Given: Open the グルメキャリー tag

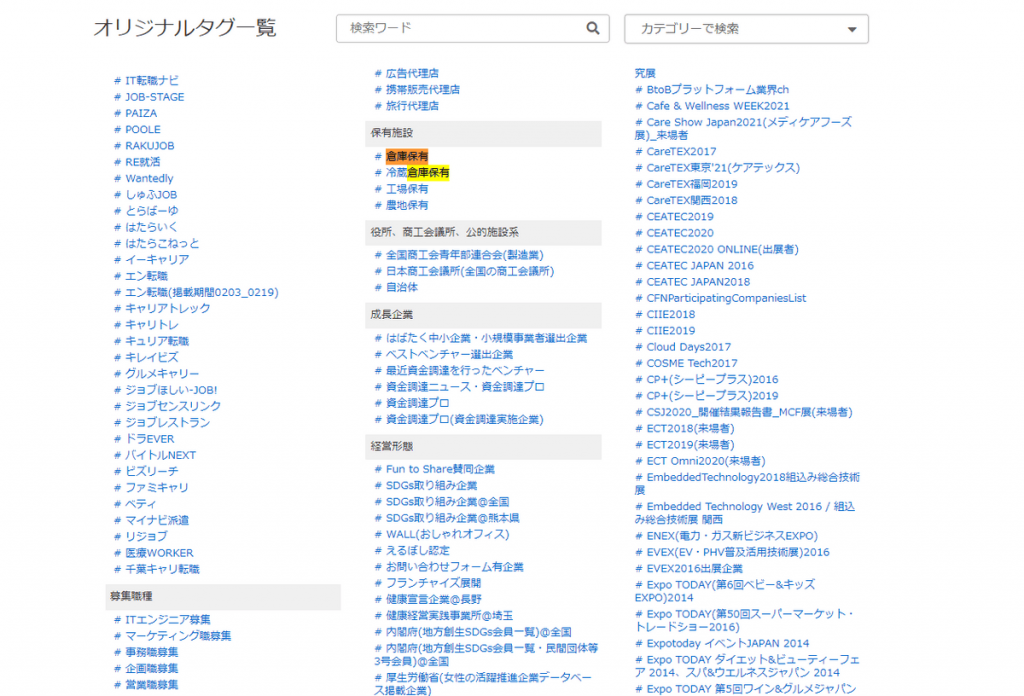Looking at the screenshot, I should point(162,373).
